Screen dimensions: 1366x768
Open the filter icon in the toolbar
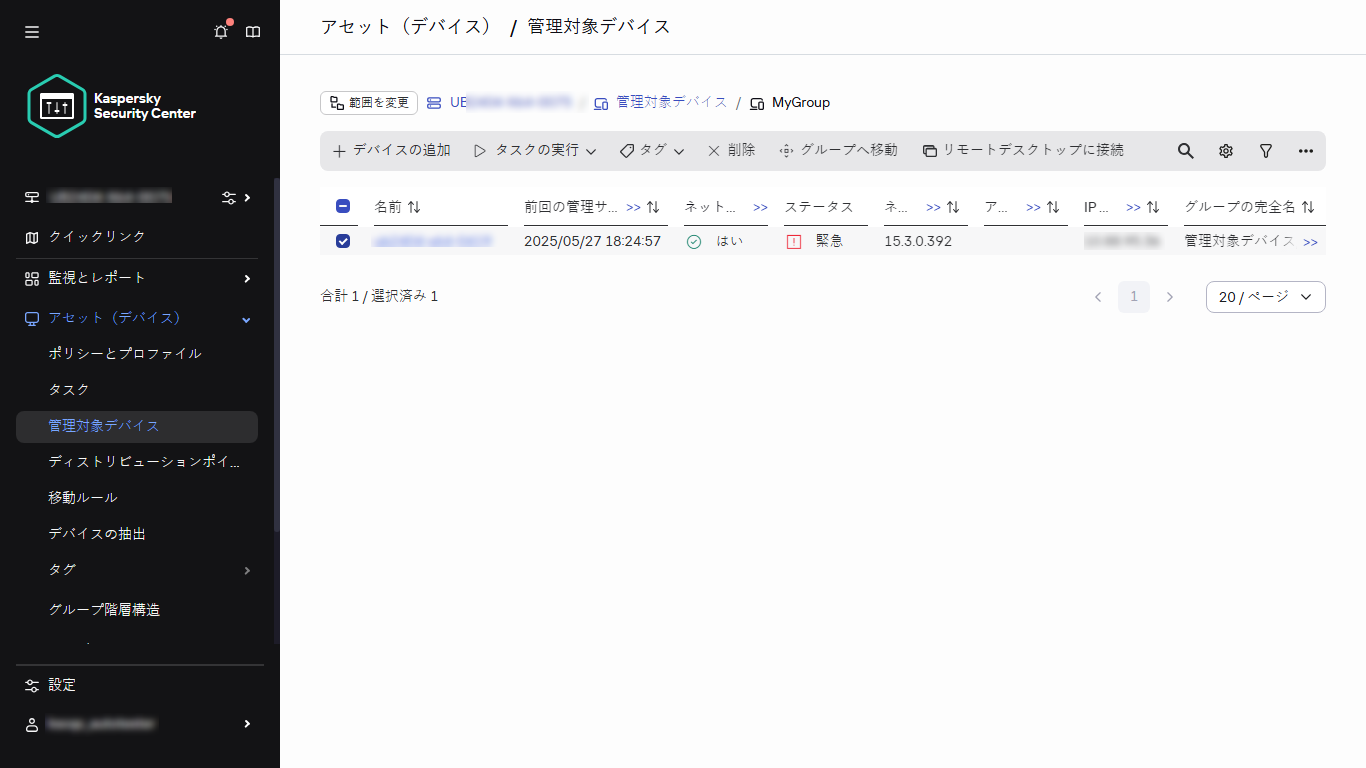click(x=1265, y=150)
